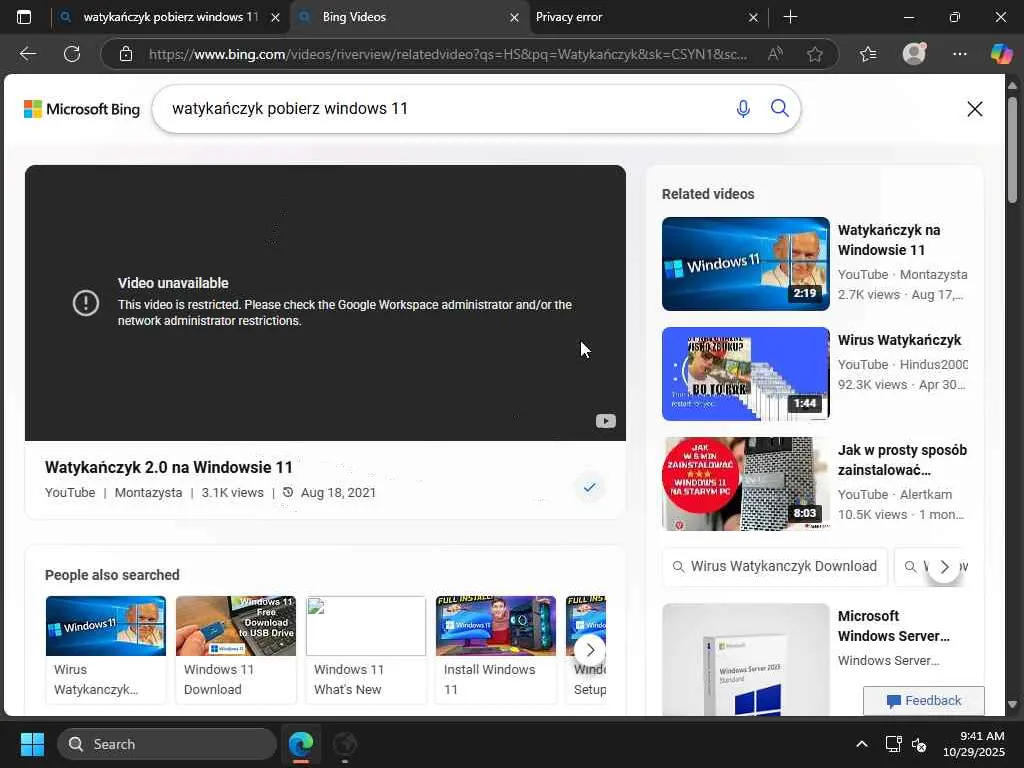Open the browser profile avatar

click(914, 54)
